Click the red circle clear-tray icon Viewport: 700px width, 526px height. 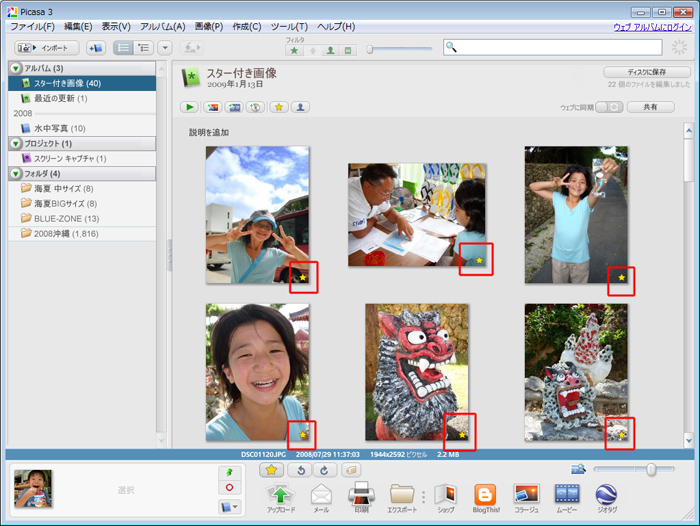(229, 488)
